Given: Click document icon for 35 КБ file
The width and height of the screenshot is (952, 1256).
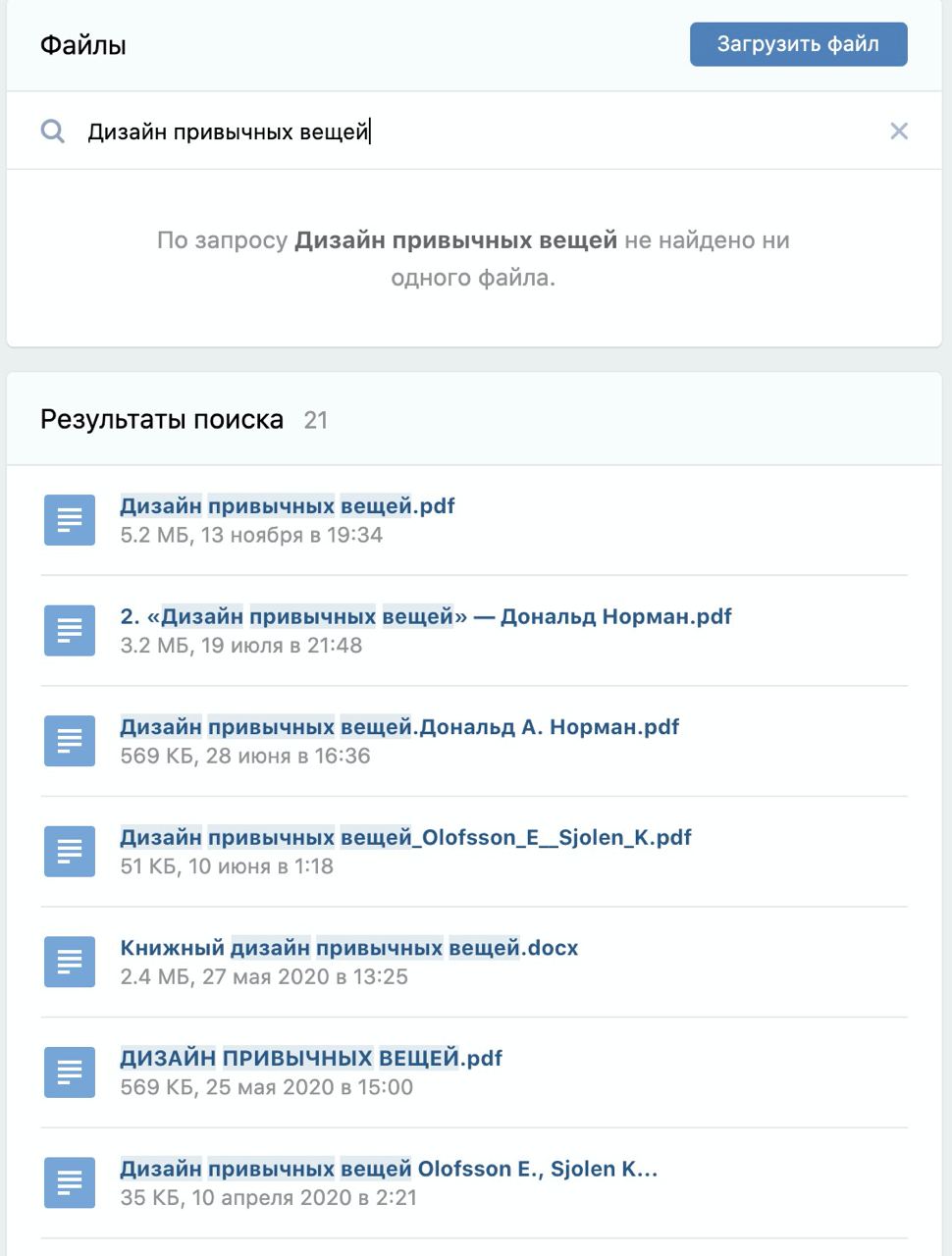Looking at the screenshot, I should coord(70,1182).
